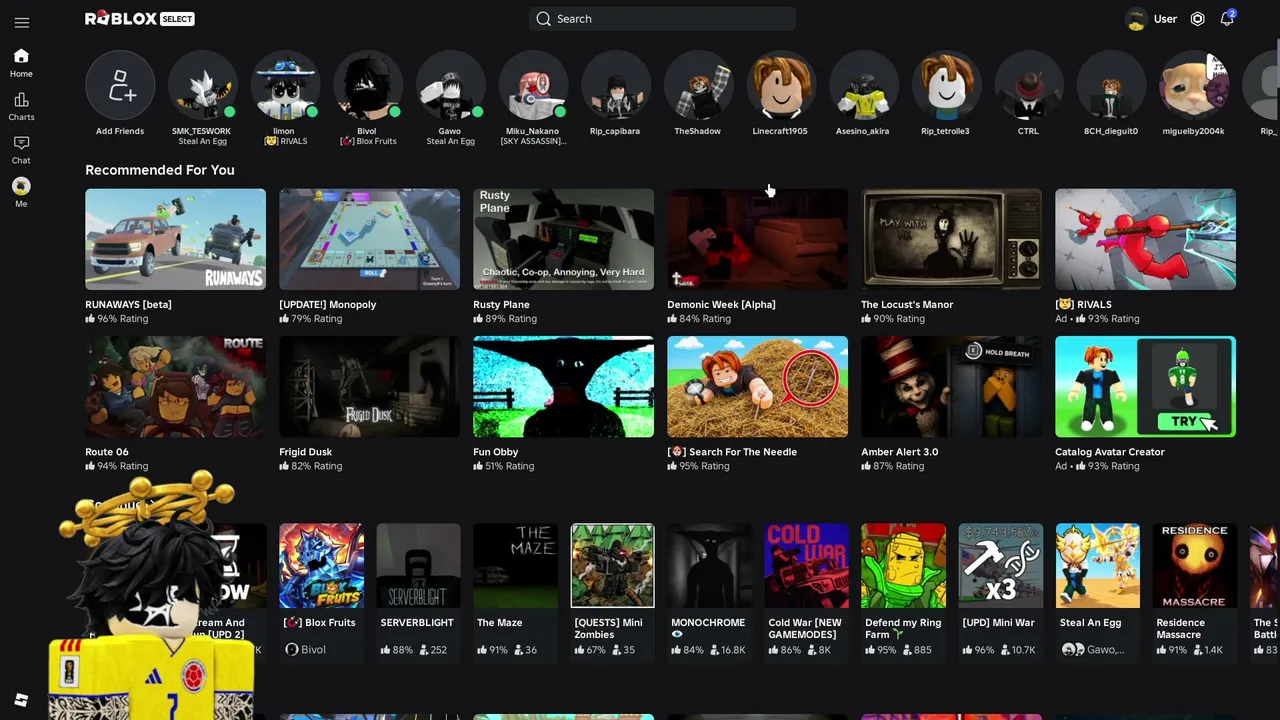Open friend Rip_tetrolle3's avatar
The width and height of the screenshot is (1280, 720).
coord(946,86)
